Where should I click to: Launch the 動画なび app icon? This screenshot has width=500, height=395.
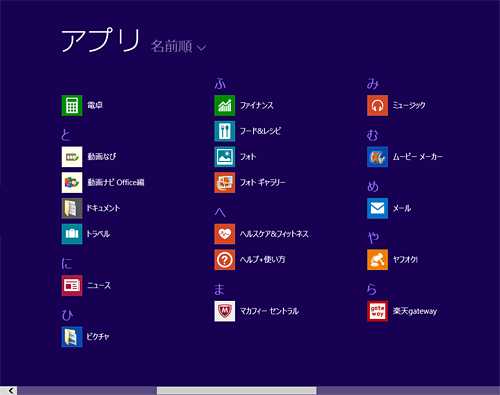point(72,157)
